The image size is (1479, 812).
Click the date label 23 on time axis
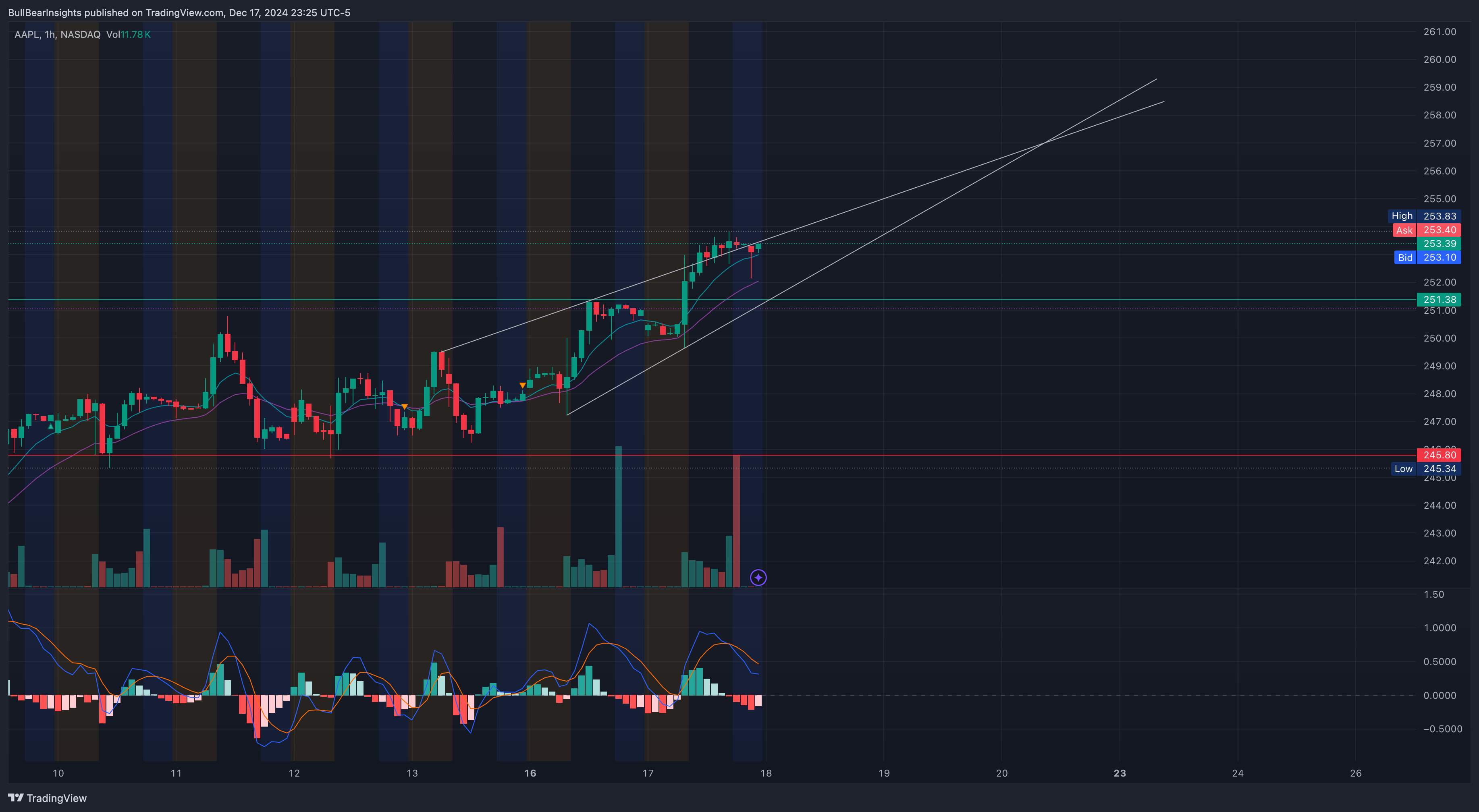[1120, 773]
